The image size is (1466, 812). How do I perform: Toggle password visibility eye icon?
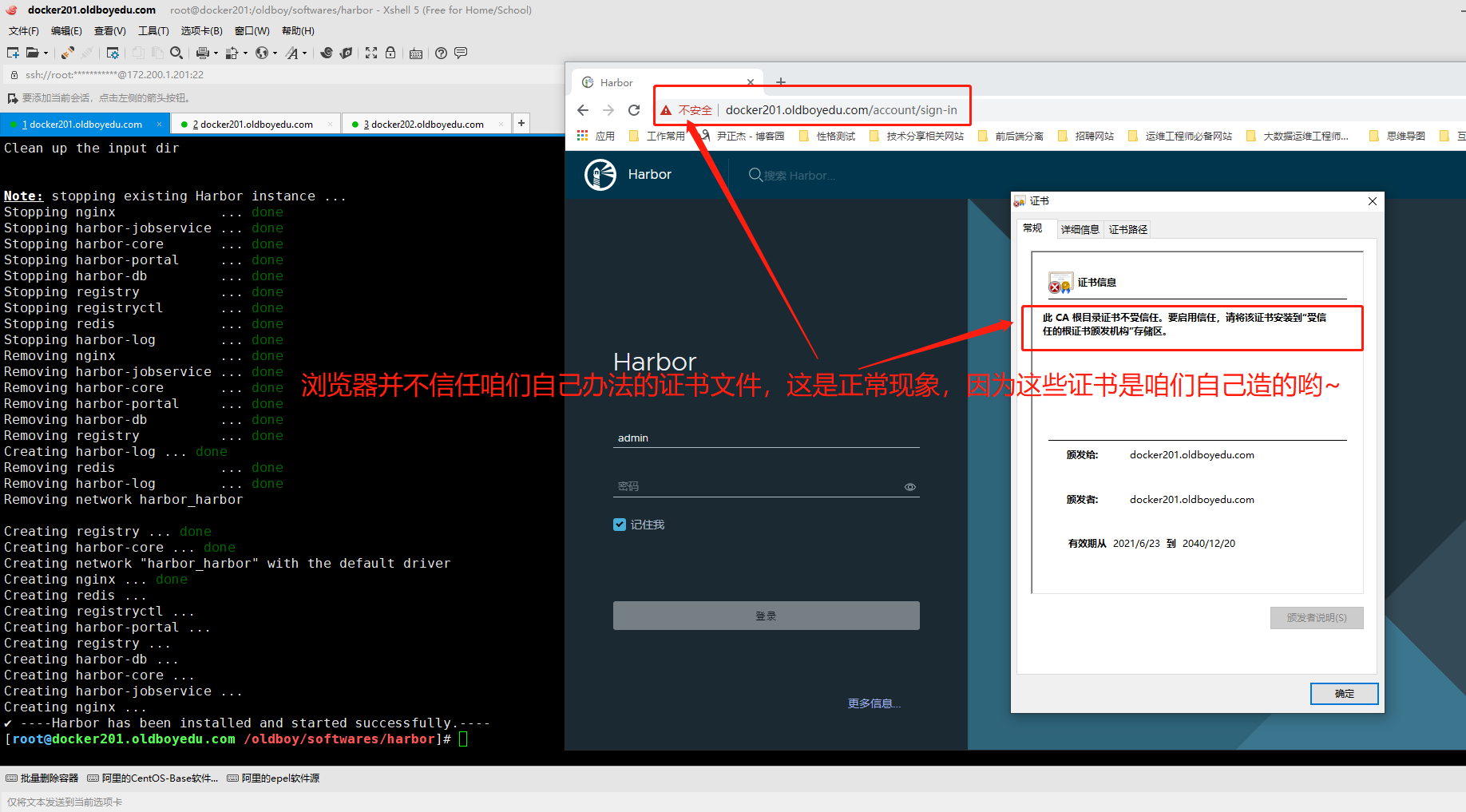[909, 487]
